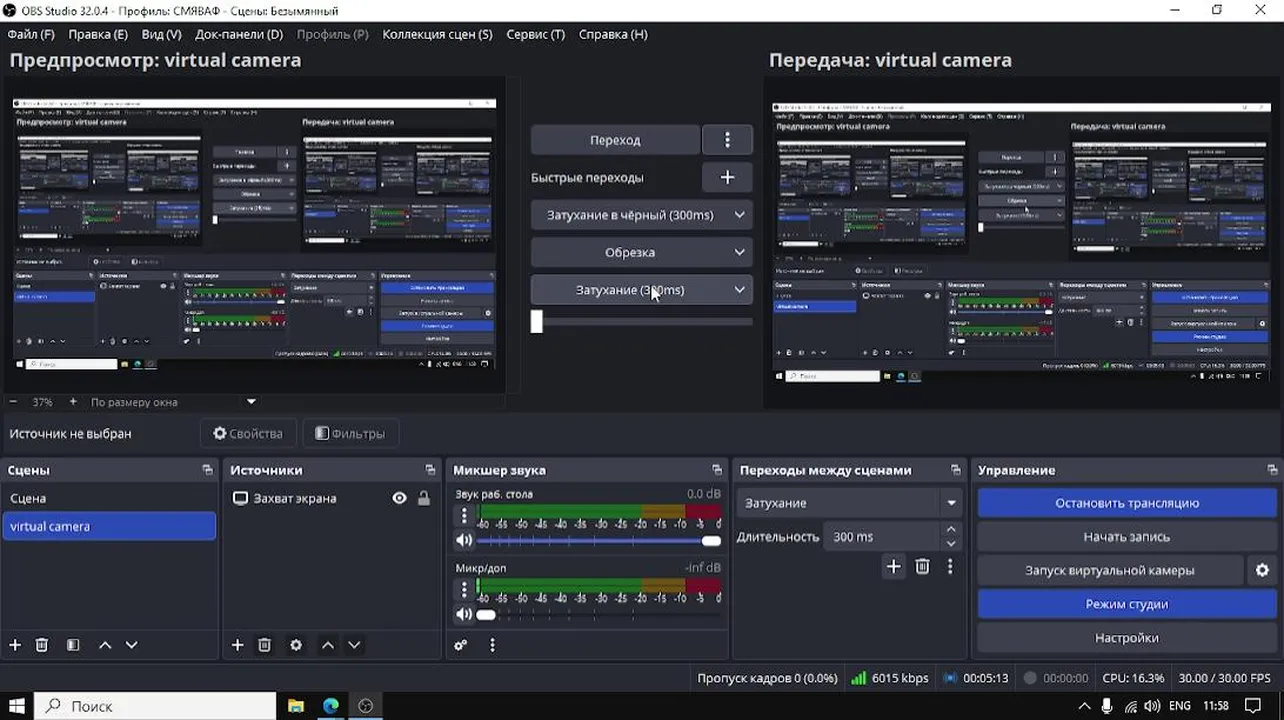This screenshot has height=720, width=1284.
Task: Delete selected source with trash icon
Action: [x=265, y=645]
